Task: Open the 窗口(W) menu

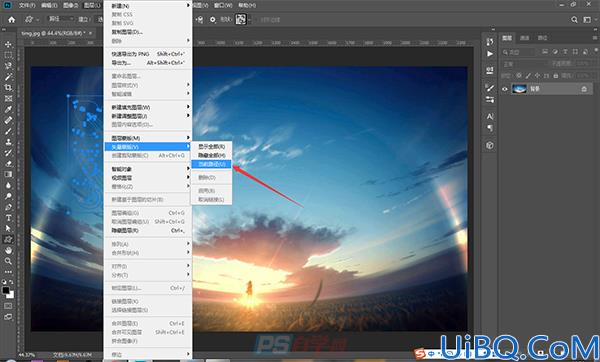Action: click(223, 5)
